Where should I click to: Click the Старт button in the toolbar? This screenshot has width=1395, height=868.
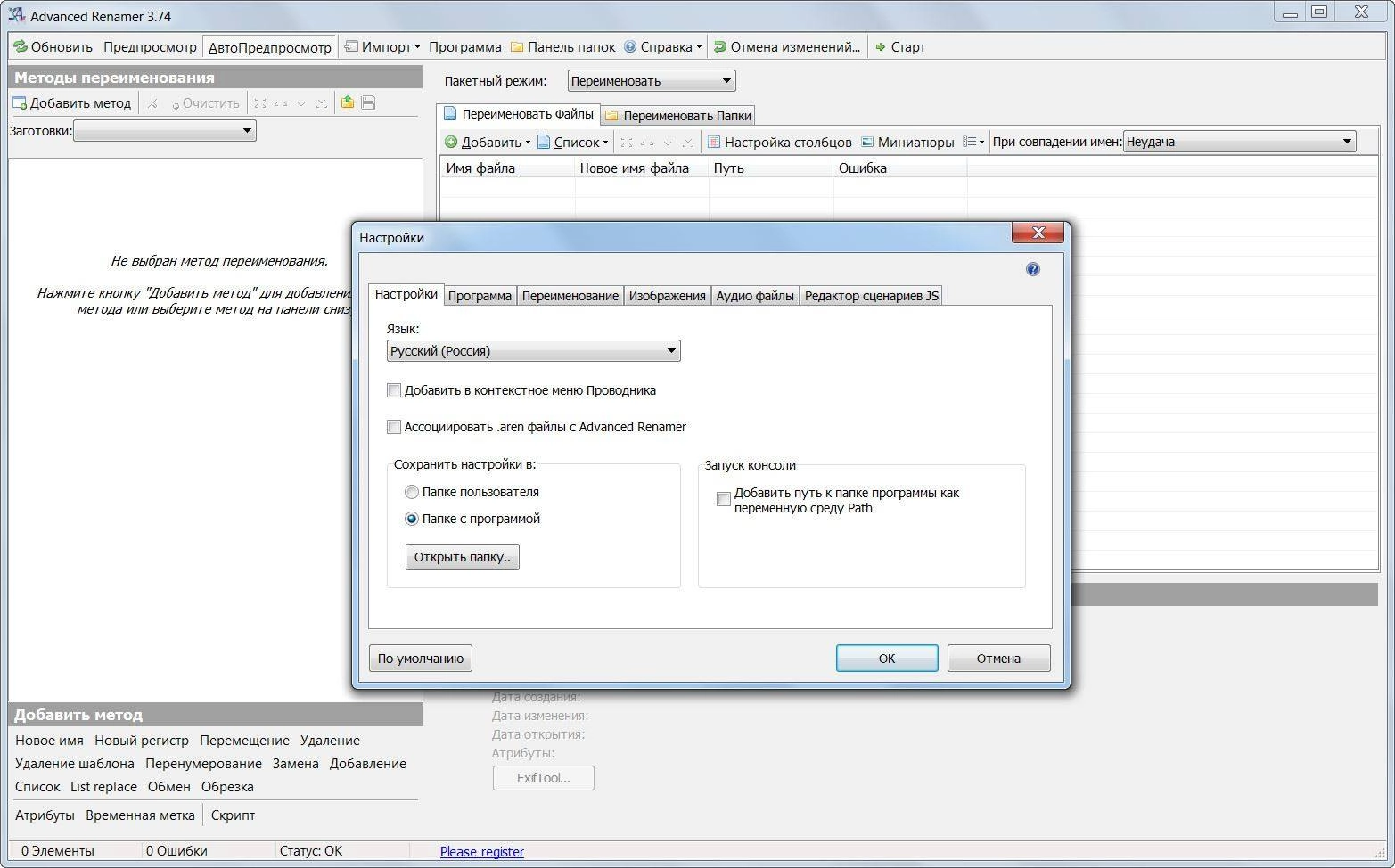[900, 47]
